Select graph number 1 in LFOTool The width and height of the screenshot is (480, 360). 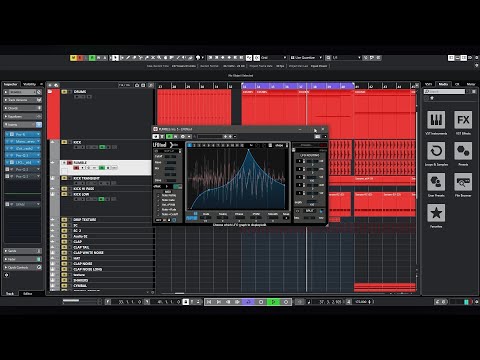(x=190, y=145)
